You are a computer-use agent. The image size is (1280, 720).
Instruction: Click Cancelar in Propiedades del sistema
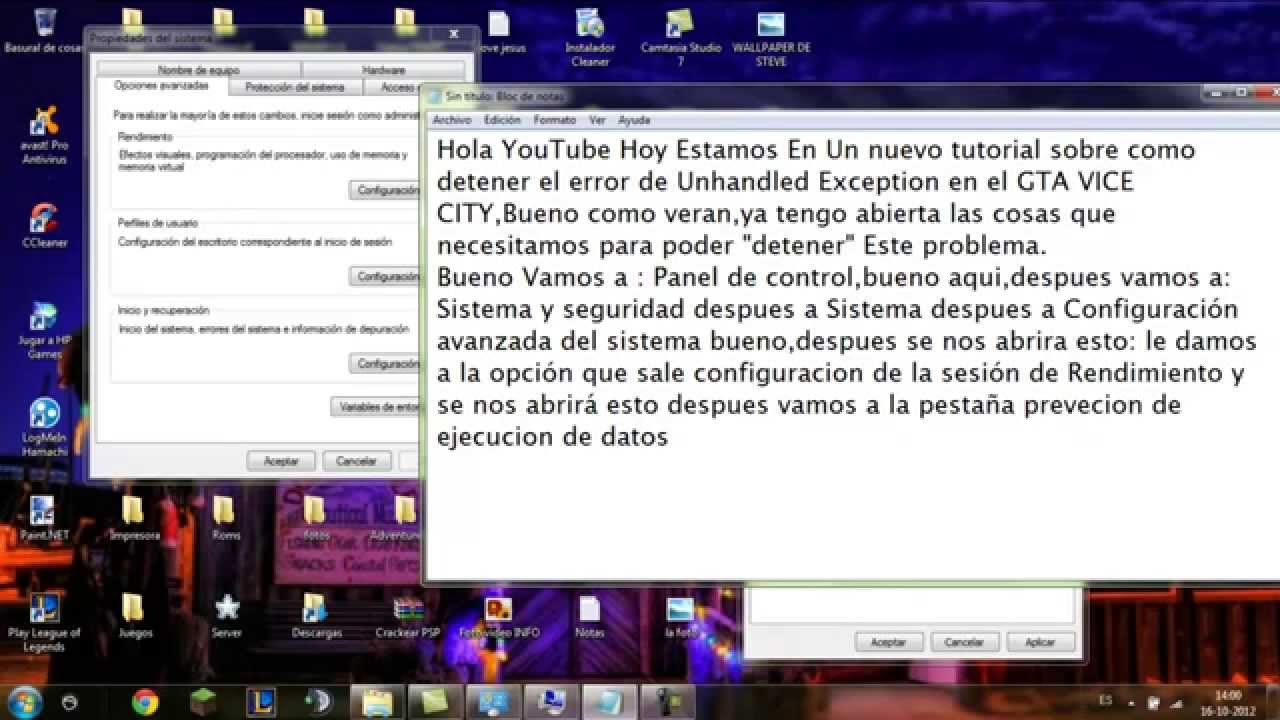[356, 461]
